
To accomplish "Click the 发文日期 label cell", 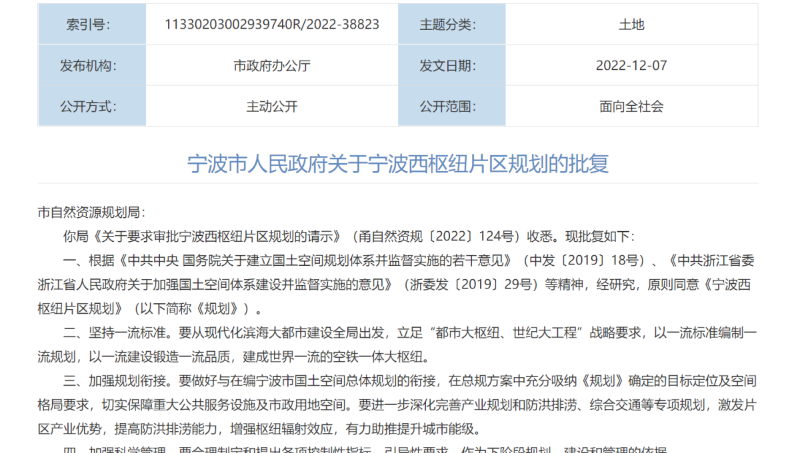I will tap(452, 65).
